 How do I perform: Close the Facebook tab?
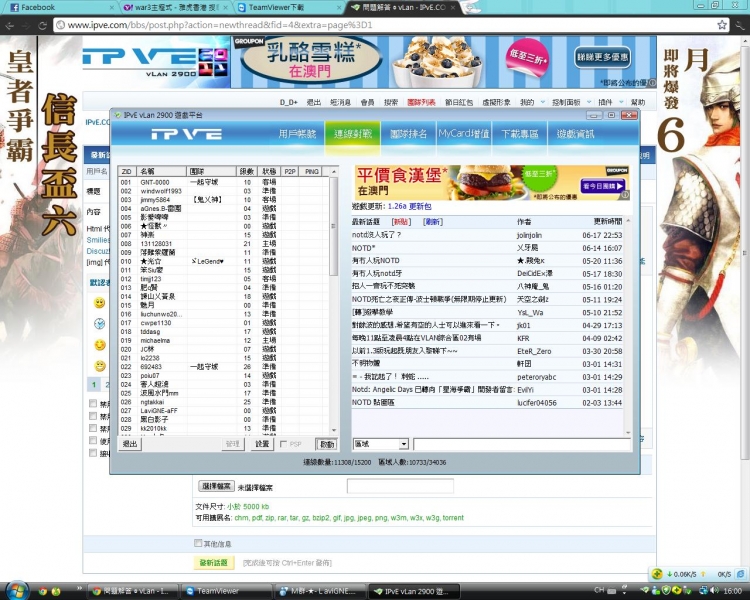coord(111,8)
